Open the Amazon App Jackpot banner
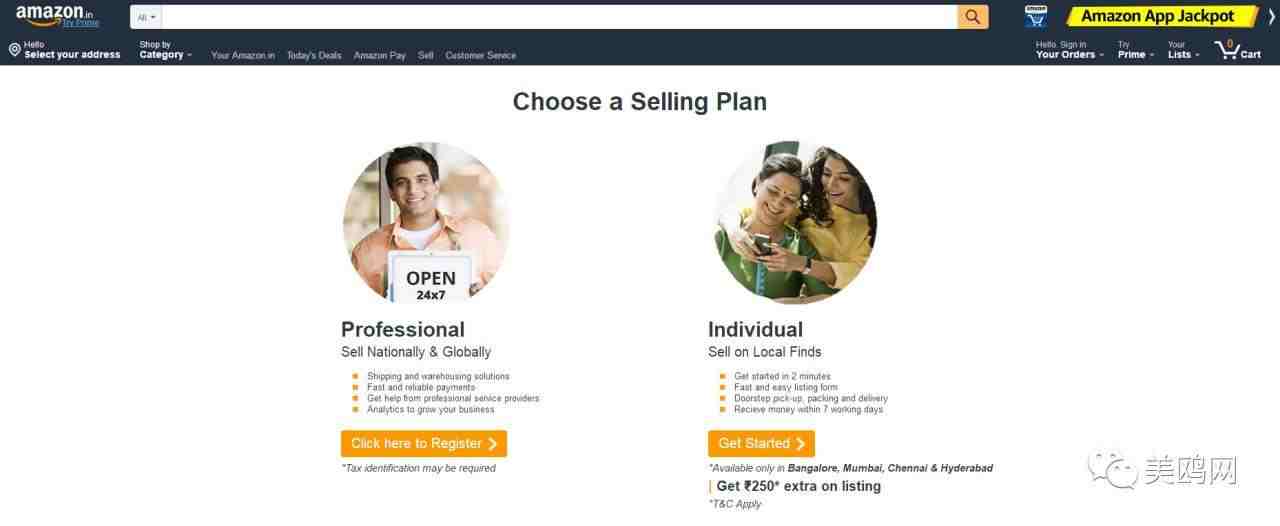1280x526 pixels. (x=1159, y=16)
